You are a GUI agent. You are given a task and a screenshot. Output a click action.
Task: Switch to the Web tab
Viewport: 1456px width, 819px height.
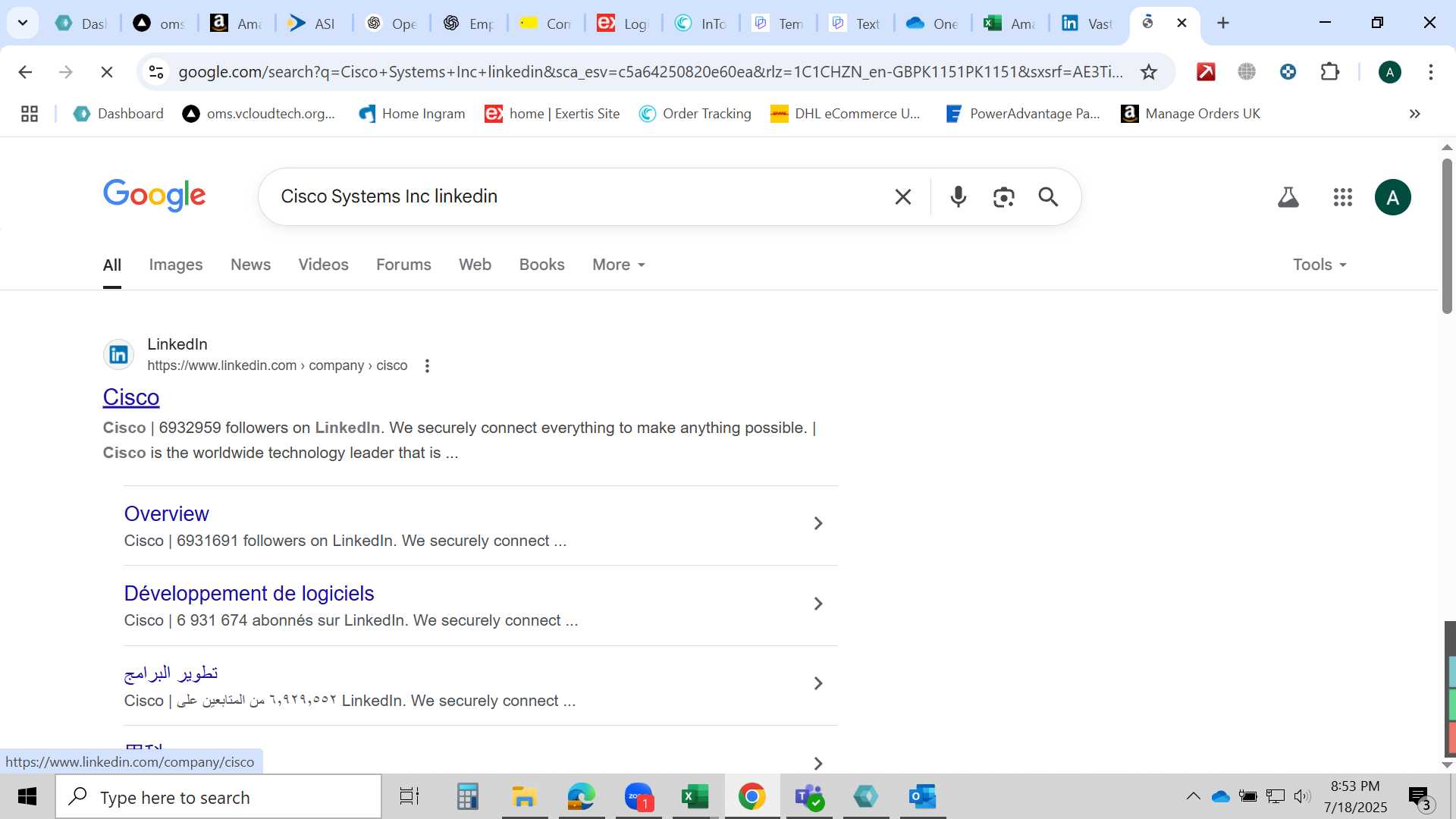tap(475, 265)
